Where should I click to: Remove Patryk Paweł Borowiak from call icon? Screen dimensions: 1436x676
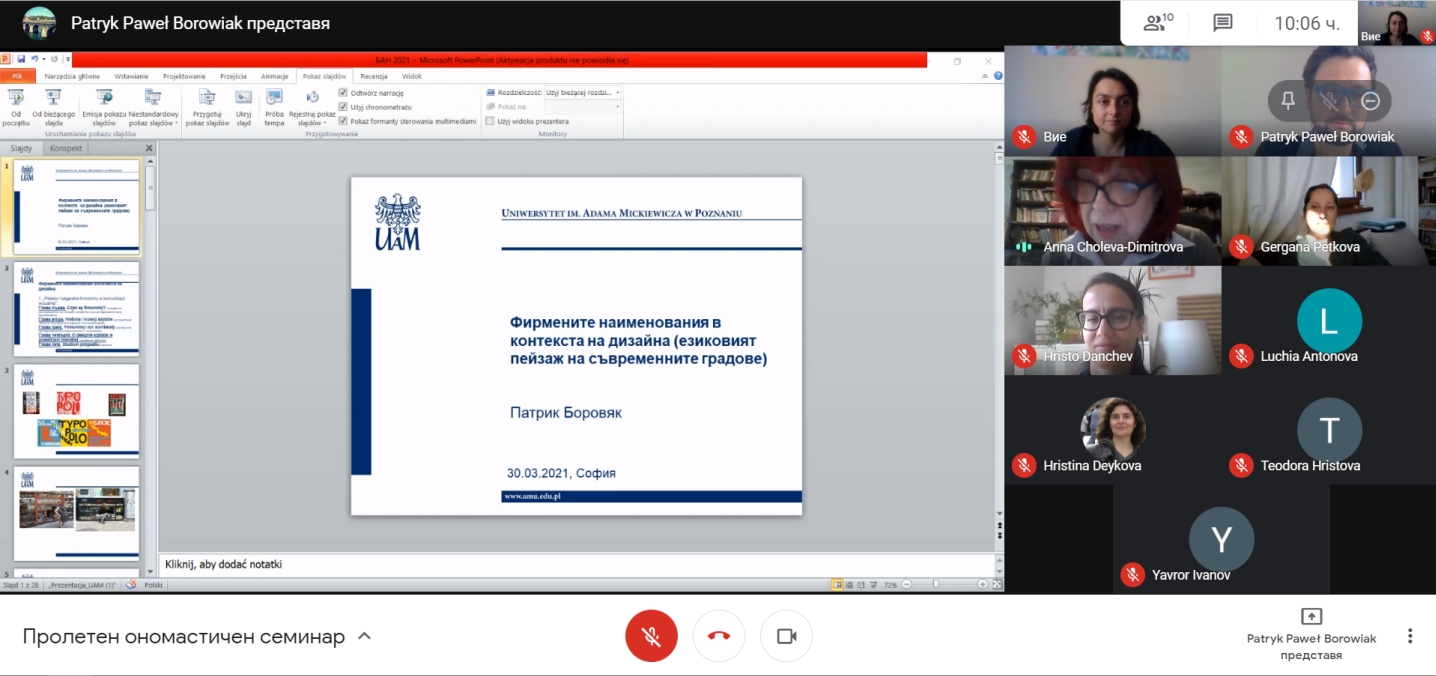(1370, 101)
